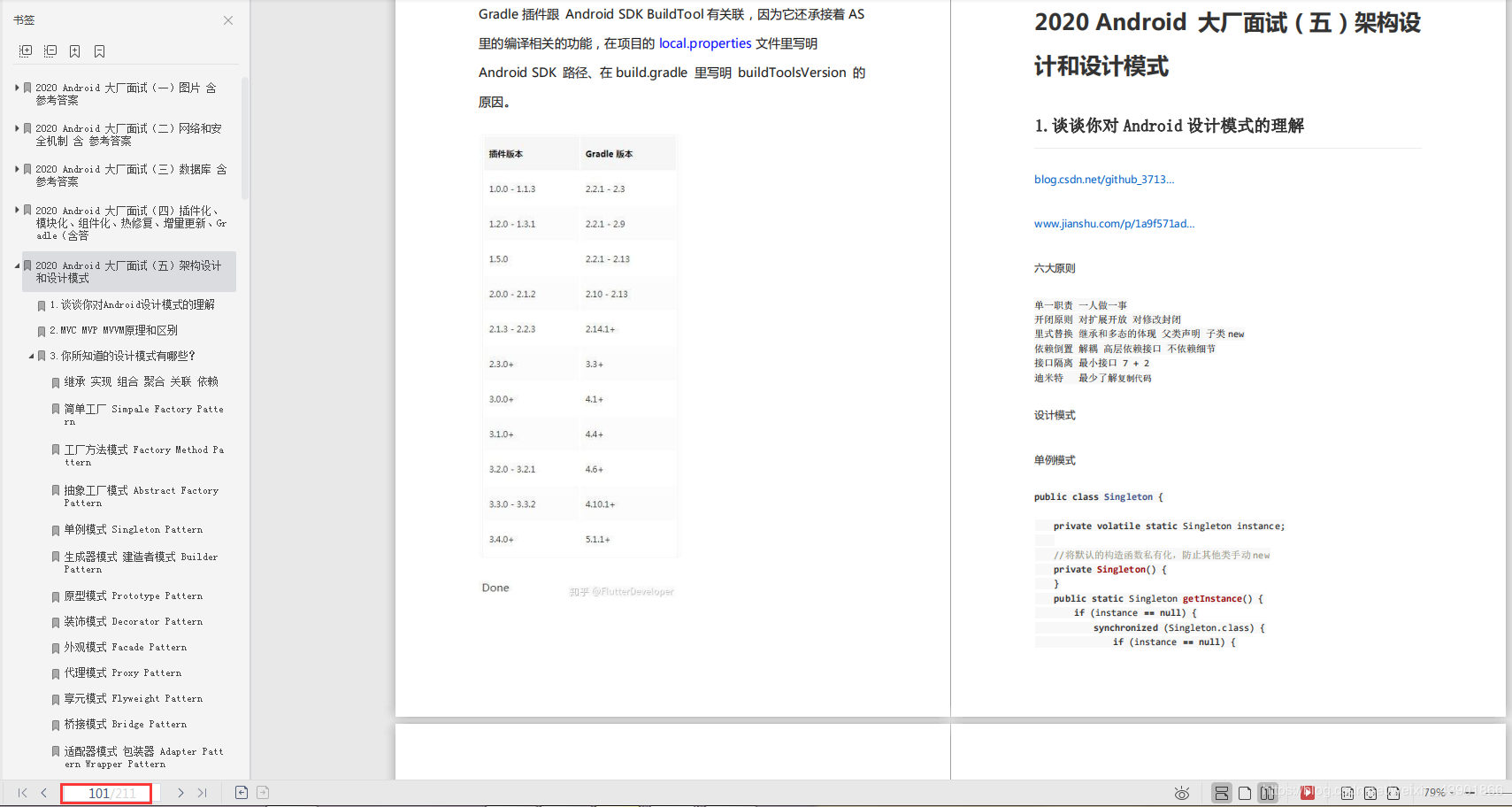
Task: Open bookmark 外观模式 Facade Pattern
Action: 125,647
